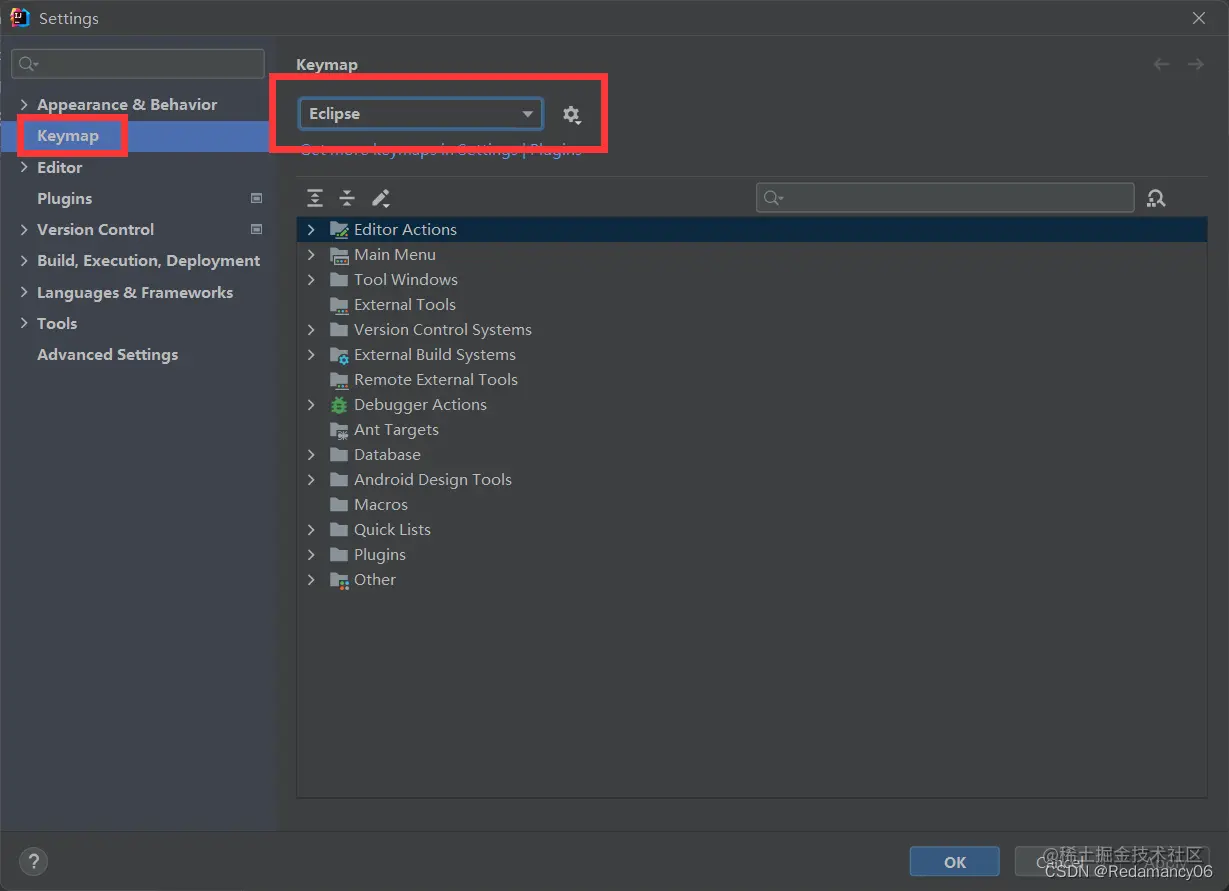1229x891 pixels.
Task: Click the Cancel button
Action: point(1059,861)
